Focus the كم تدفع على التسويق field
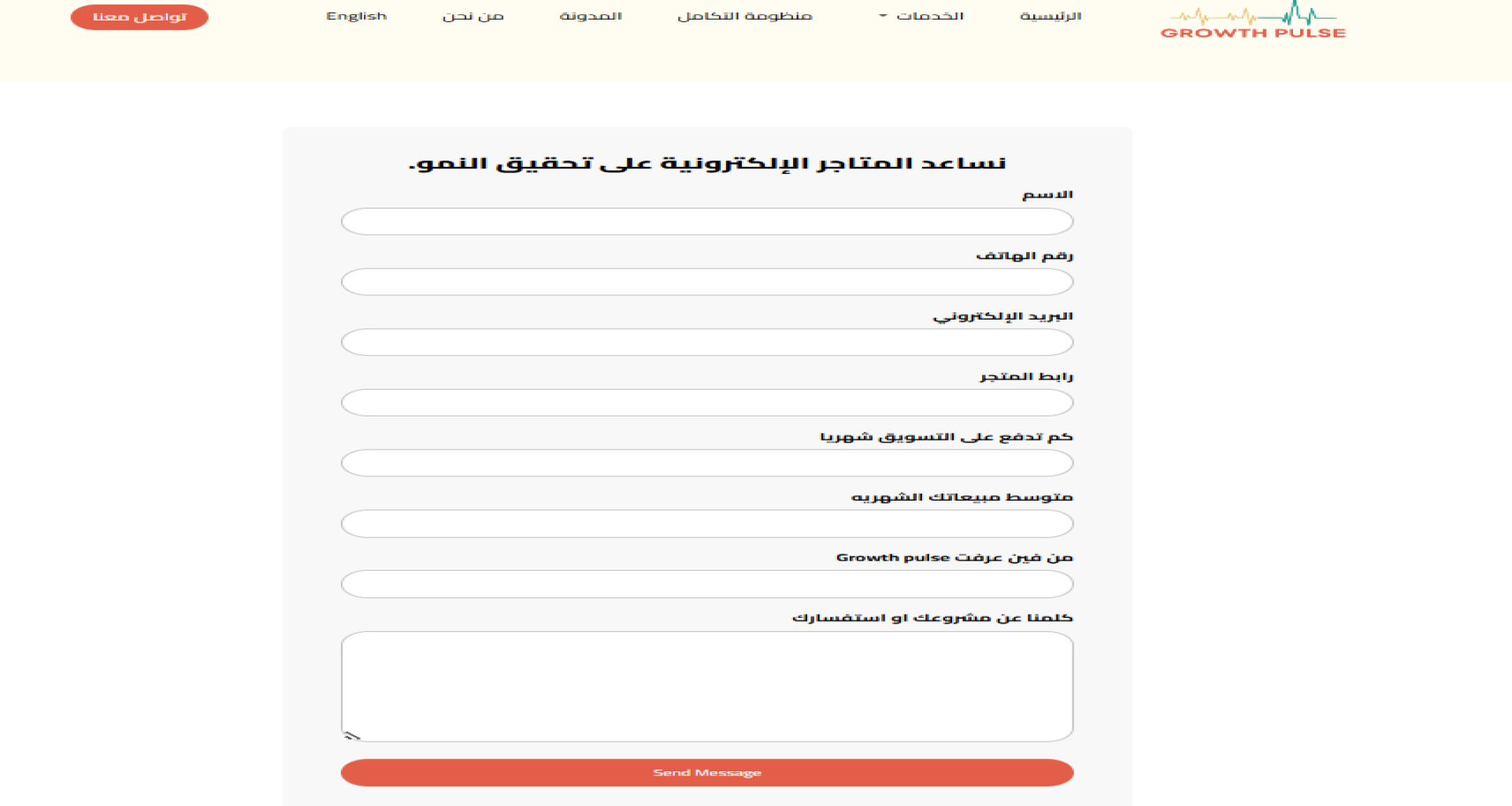 707,464
